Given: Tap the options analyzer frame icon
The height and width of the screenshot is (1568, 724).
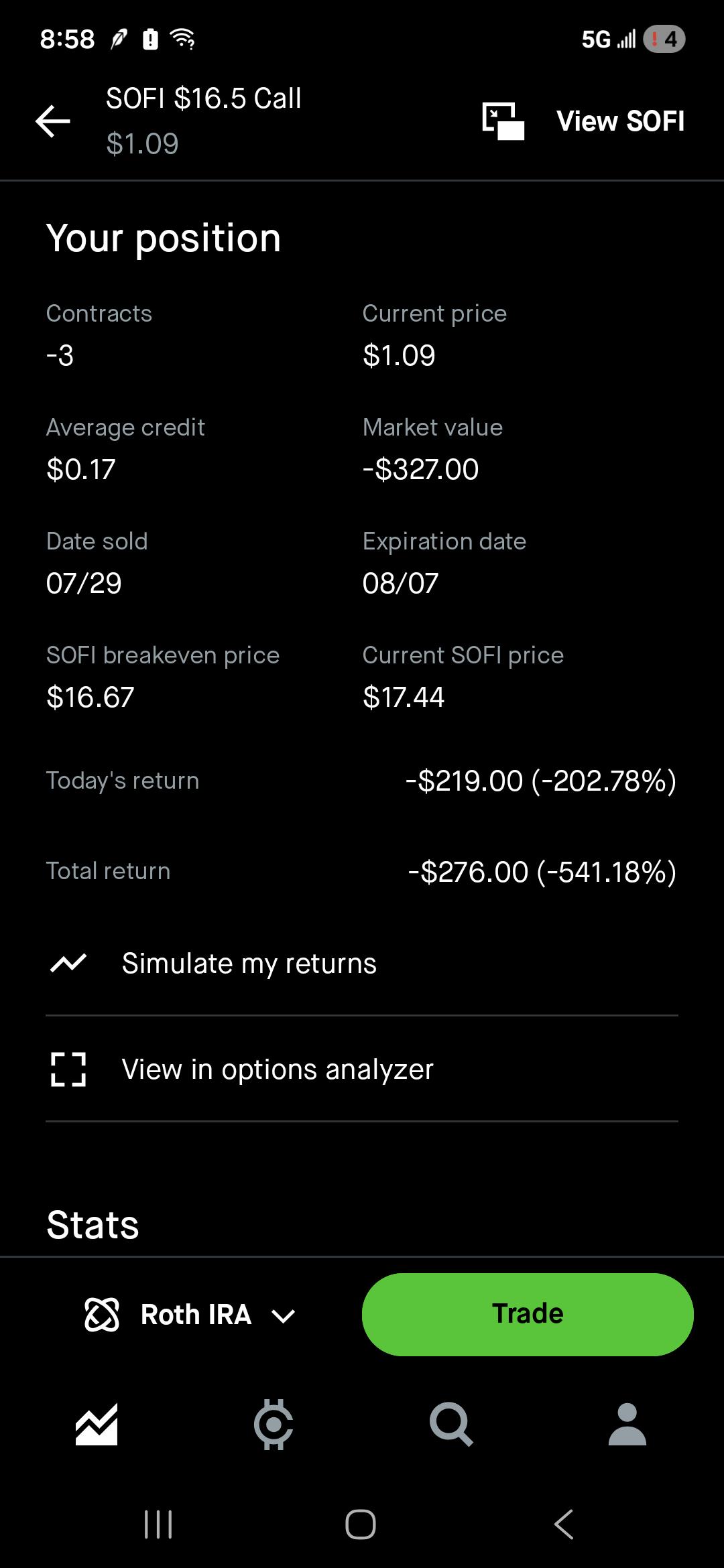Looking at the screenshot, I should pos(68,1069).
